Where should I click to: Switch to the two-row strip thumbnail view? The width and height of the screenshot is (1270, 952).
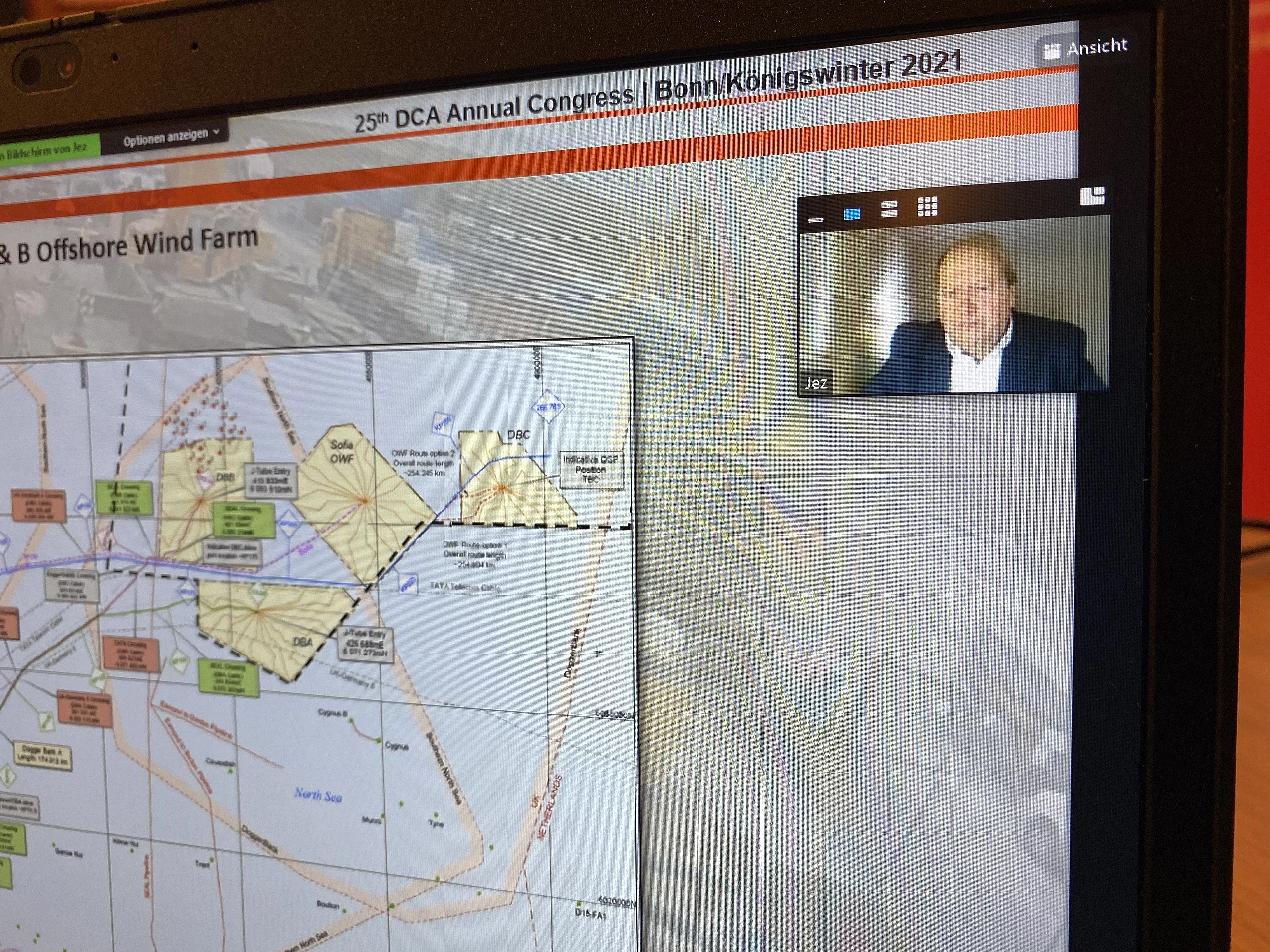pos(889,209)
